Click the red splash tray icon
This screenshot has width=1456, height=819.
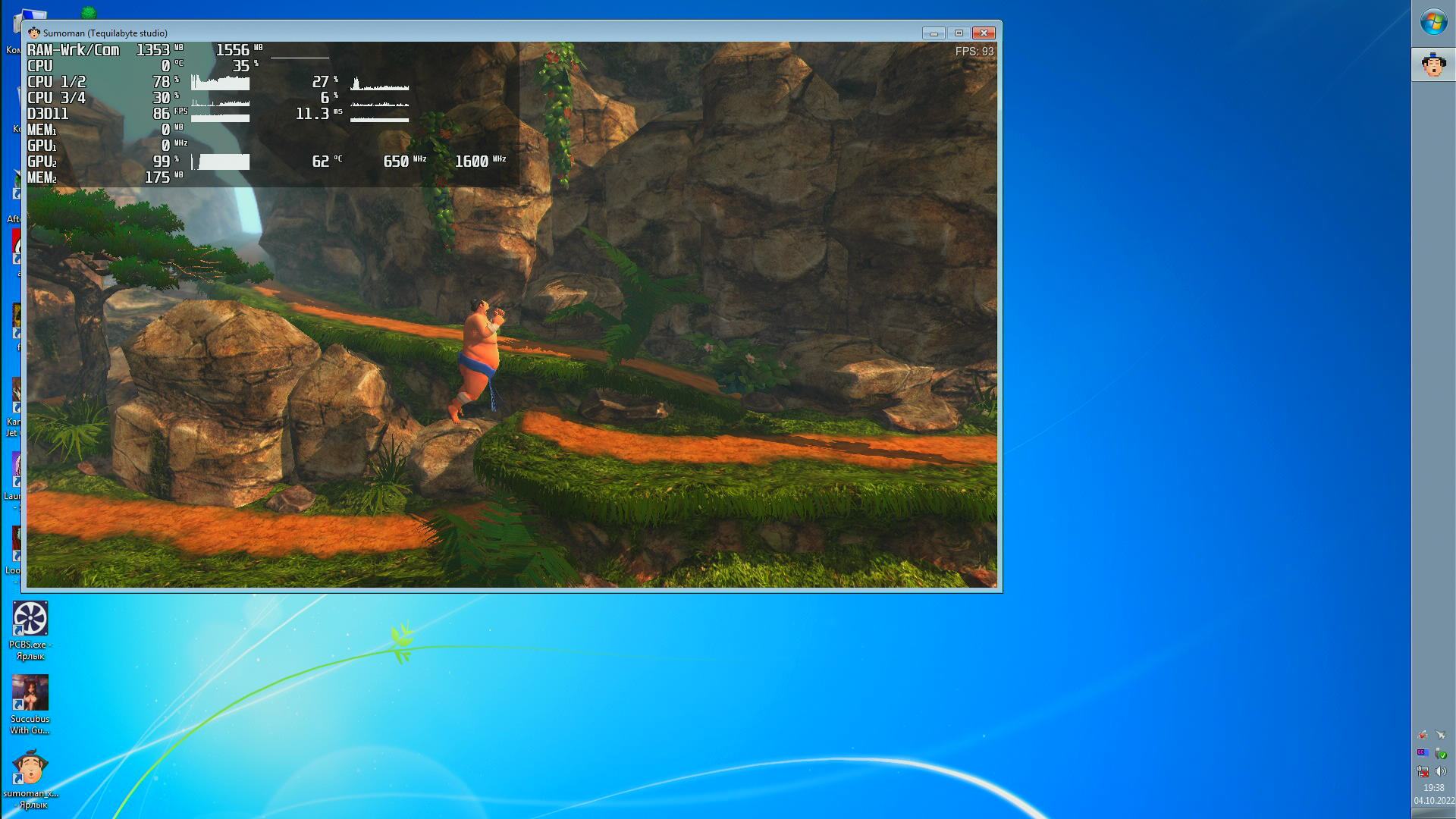(x=1423, y=735)
